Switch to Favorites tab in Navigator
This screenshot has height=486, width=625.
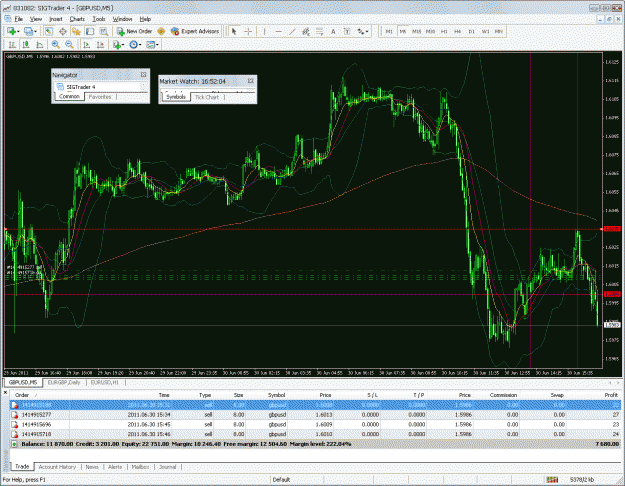tap(100, 97)
